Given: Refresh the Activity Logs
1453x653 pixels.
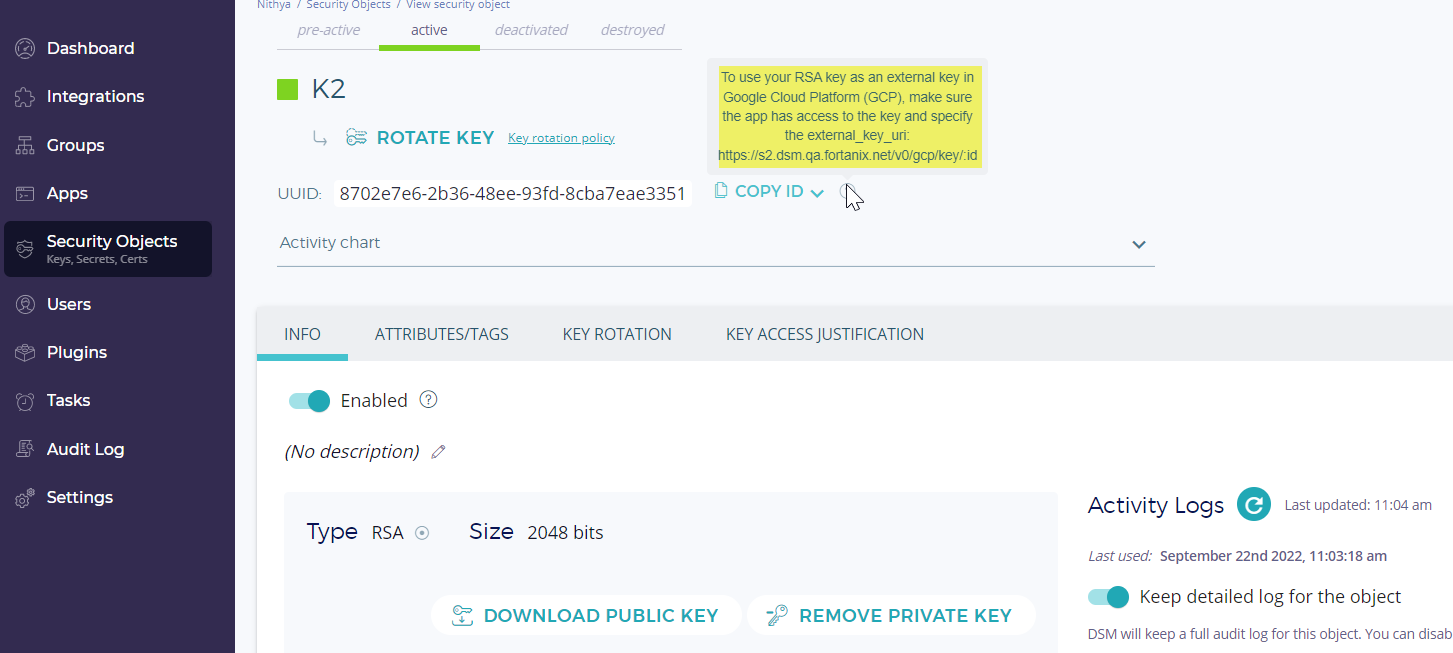Looking at the screenshot, I should tap(1253, 505).
